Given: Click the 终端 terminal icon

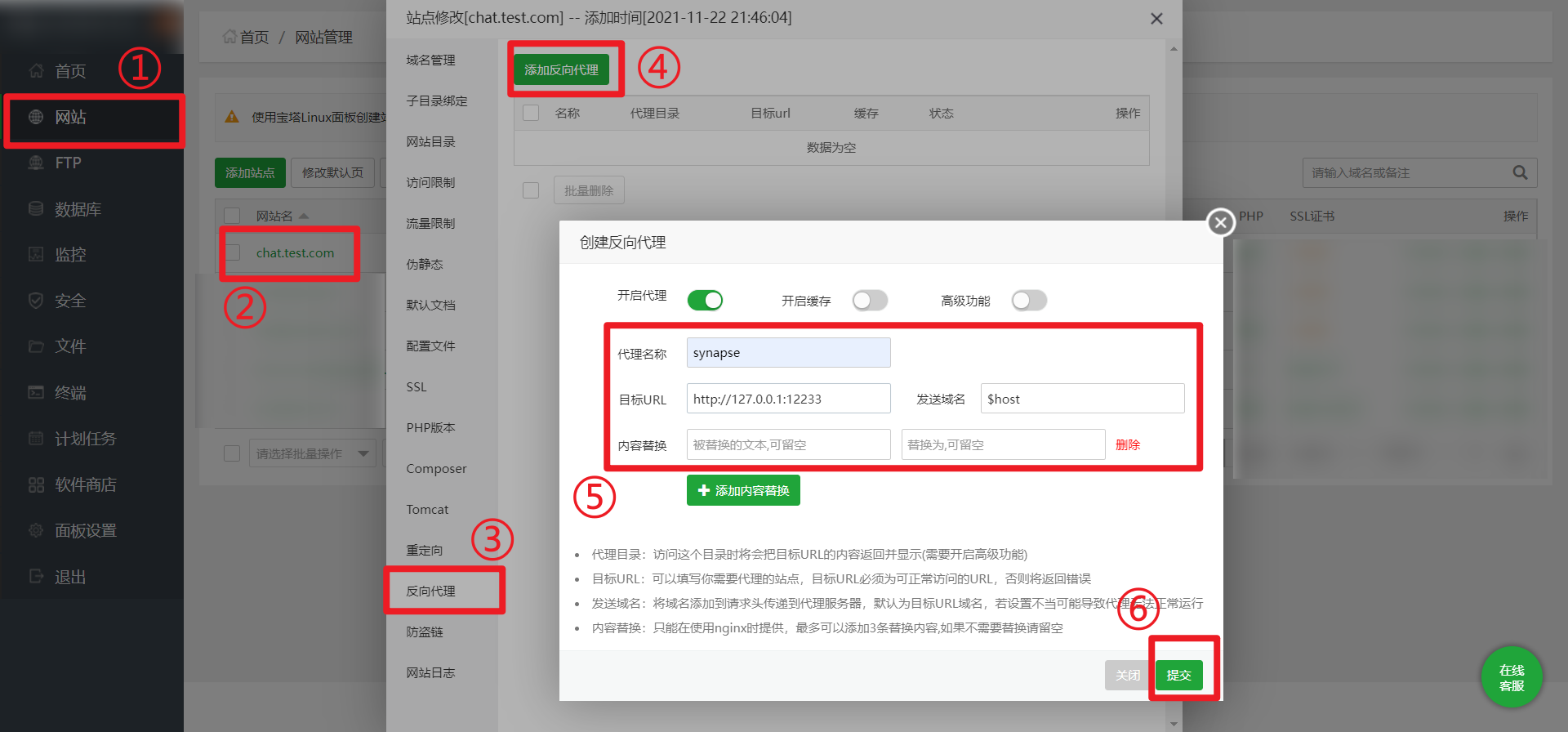Looking at the screenshot, I should 36,392.
